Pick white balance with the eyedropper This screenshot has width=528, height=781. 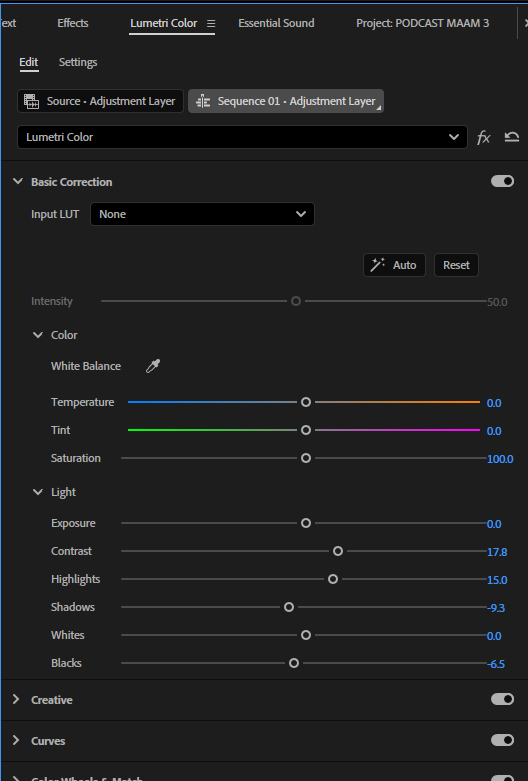(x=152, y=366)
